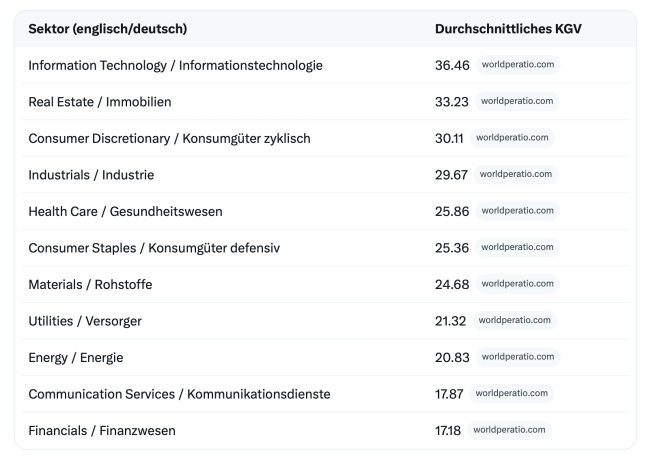Select 'Communication Services / Kommunikationsdienste' text
655x457 pixels.
tap(179, 393)
